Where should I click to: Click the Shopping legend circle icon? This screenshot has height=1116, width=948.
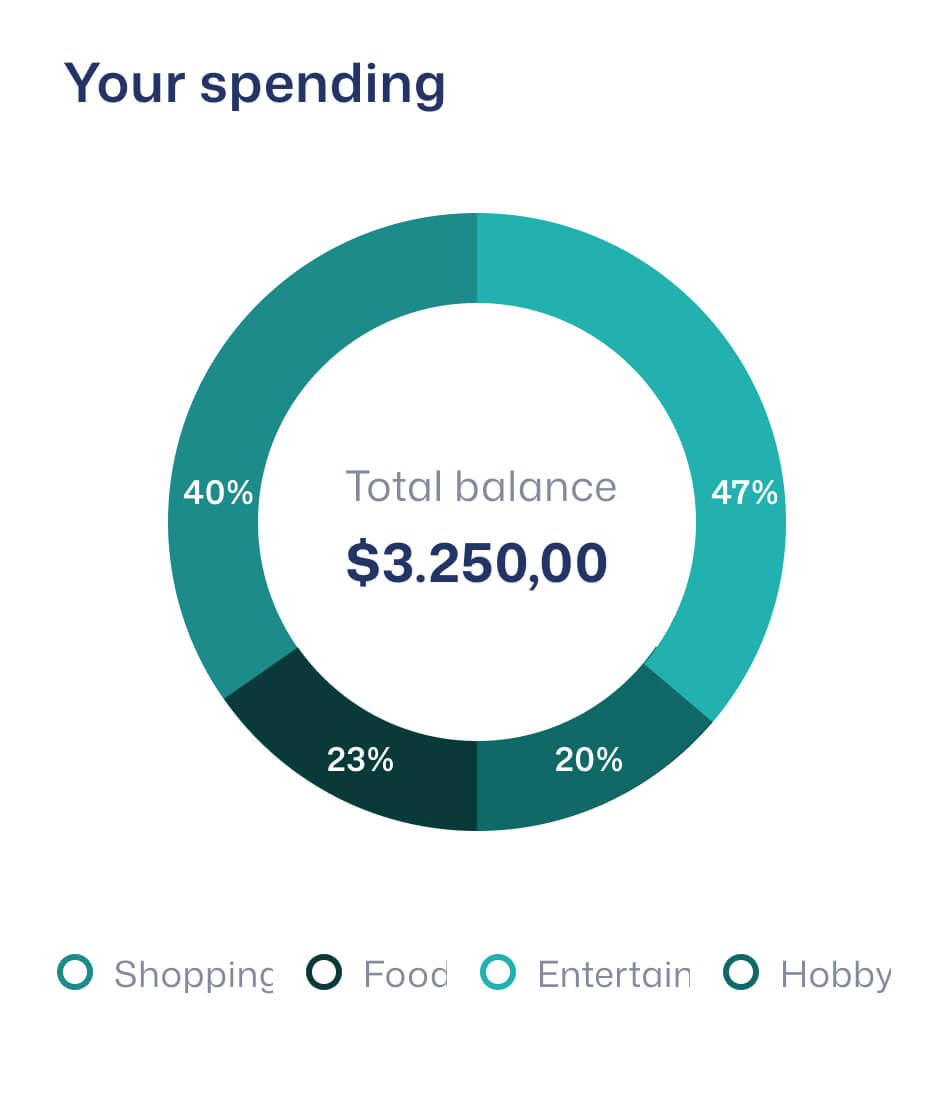coord(75,972)
